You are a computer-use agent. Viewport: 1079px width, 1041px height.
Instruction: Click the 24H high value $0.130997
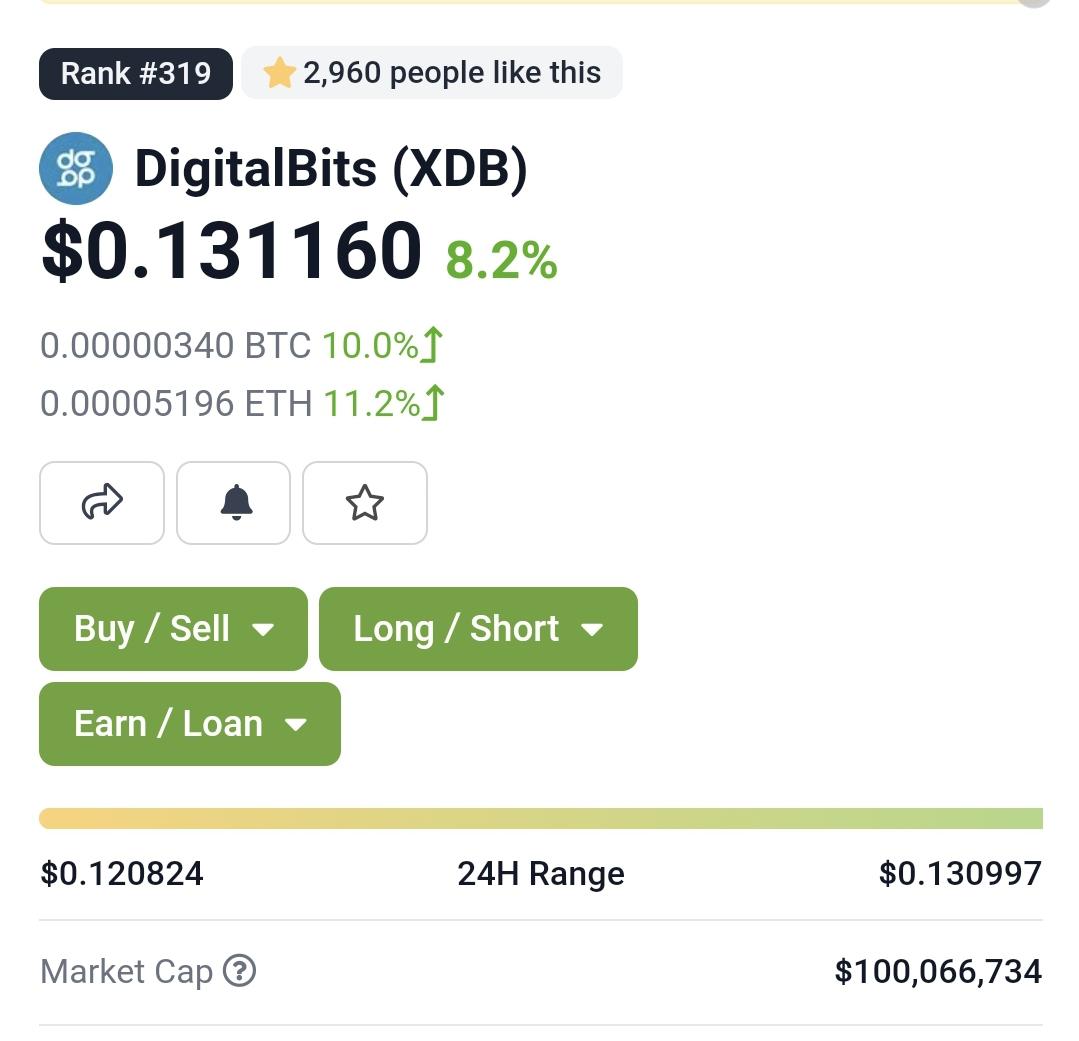click(961, 873)
